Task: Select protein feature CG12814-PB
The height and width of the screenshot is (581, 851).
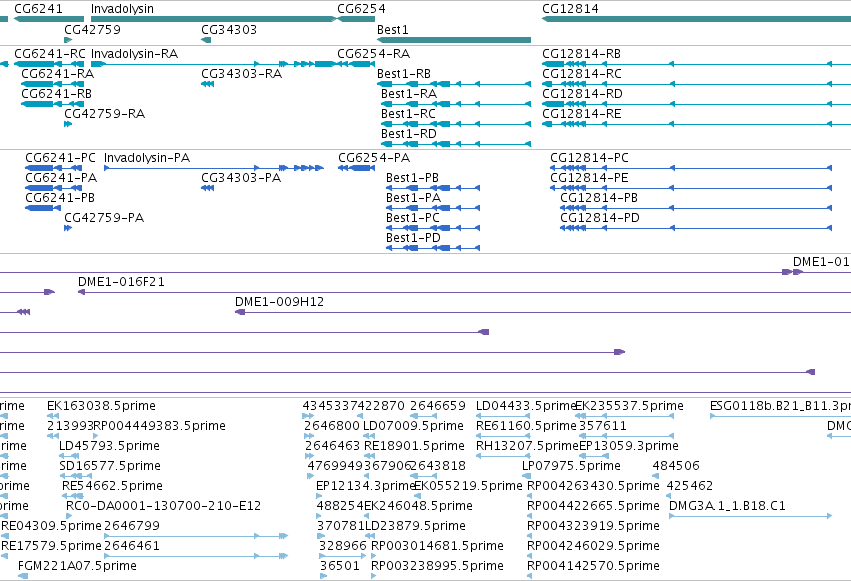Action: tap(599, 197)
